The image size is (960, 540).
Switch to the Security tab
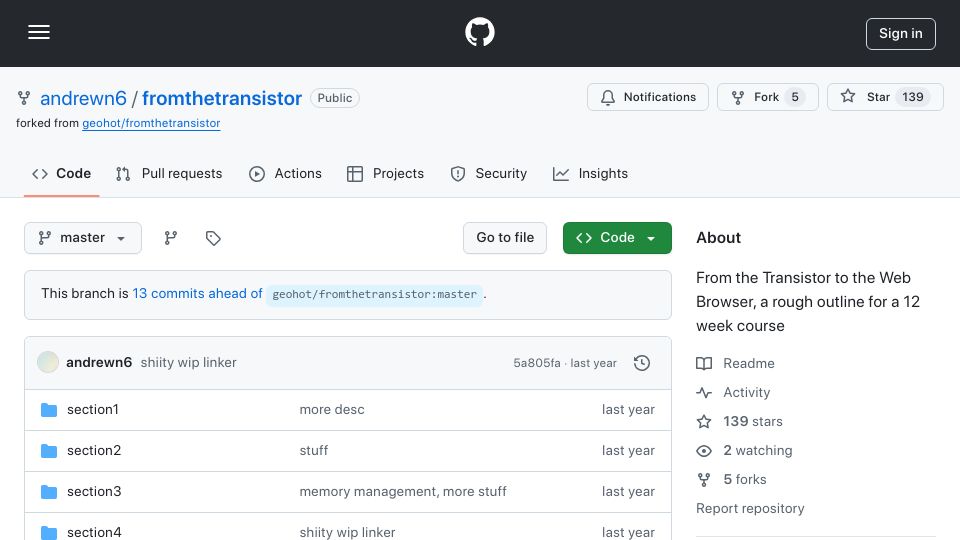click(x=489, y=174)
